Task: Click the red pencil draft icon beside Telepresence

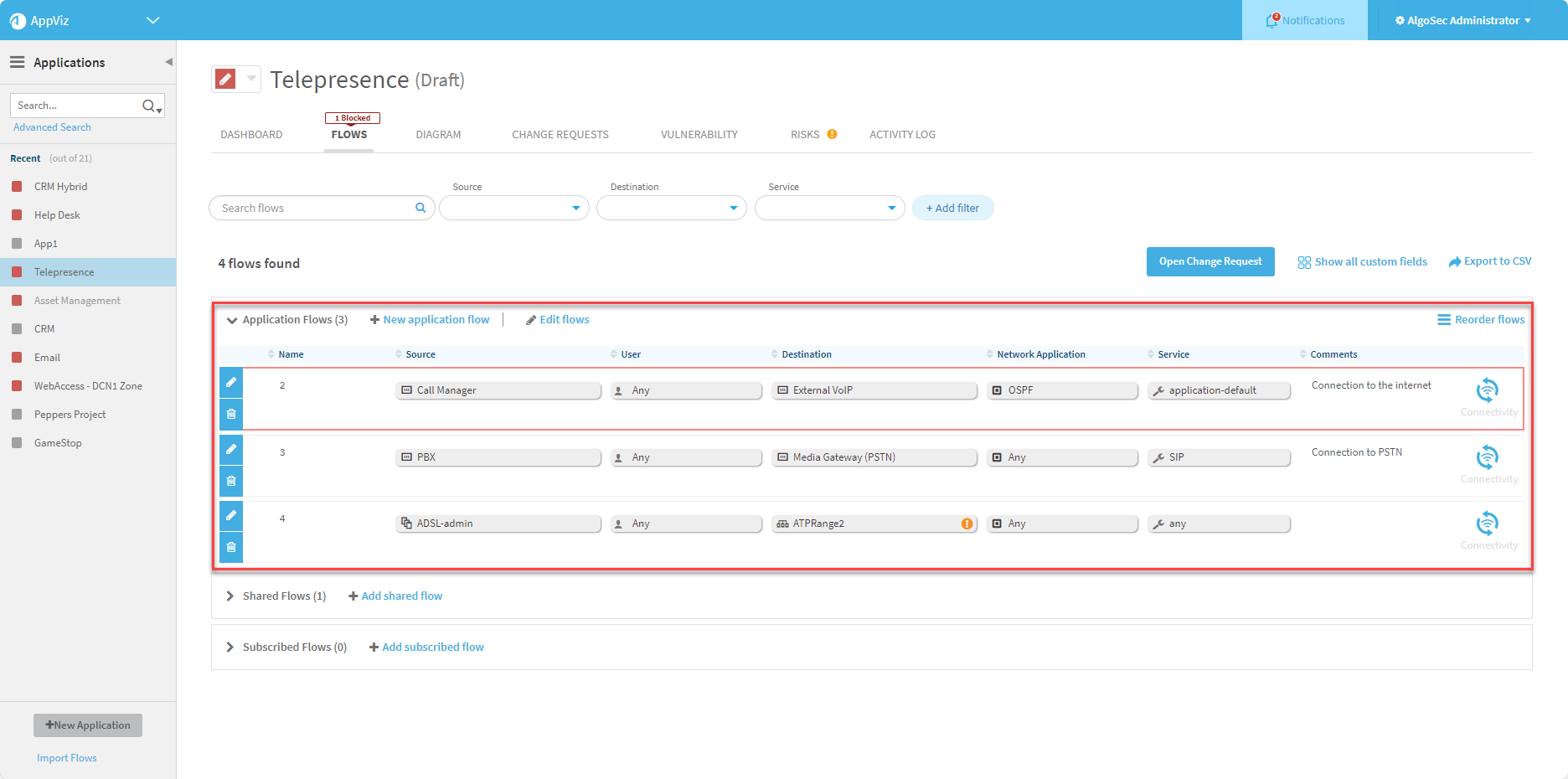Action: (225, 79)
